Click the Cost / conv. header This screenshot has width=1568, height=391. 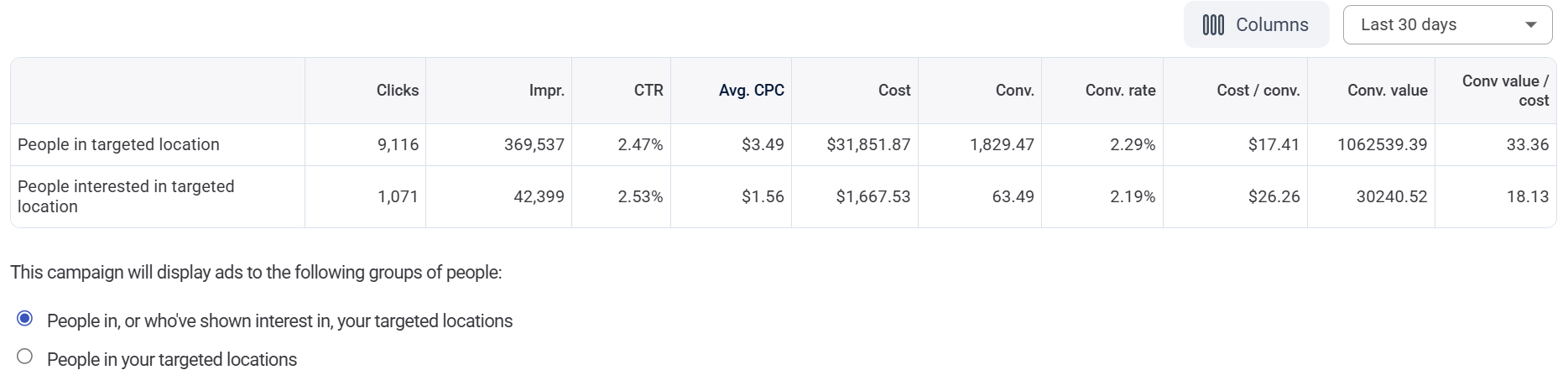click(1258, 91)
